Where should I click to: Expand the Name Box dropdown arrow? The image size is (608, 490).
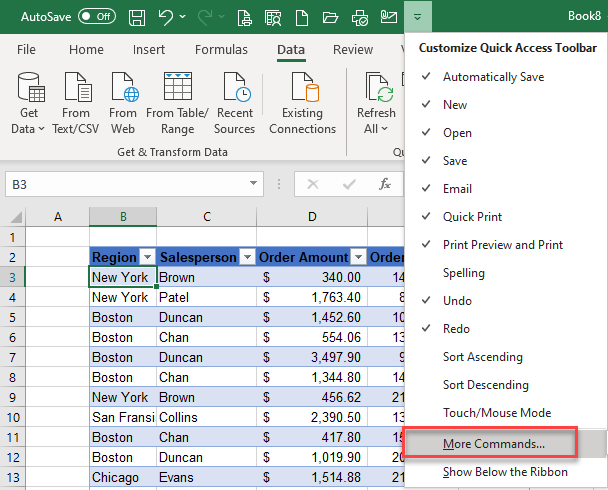[x=253, y=184]
